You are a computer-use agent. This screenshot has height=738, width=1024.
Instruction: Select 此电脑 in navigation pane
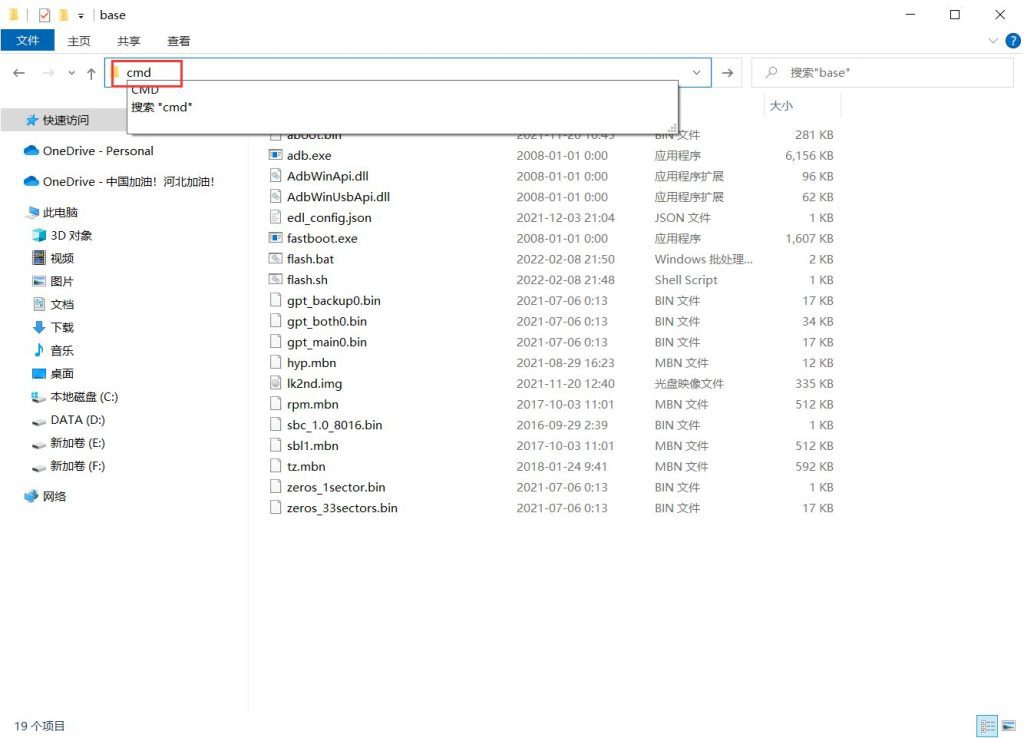pyautogui.click(x=60, y=212)
